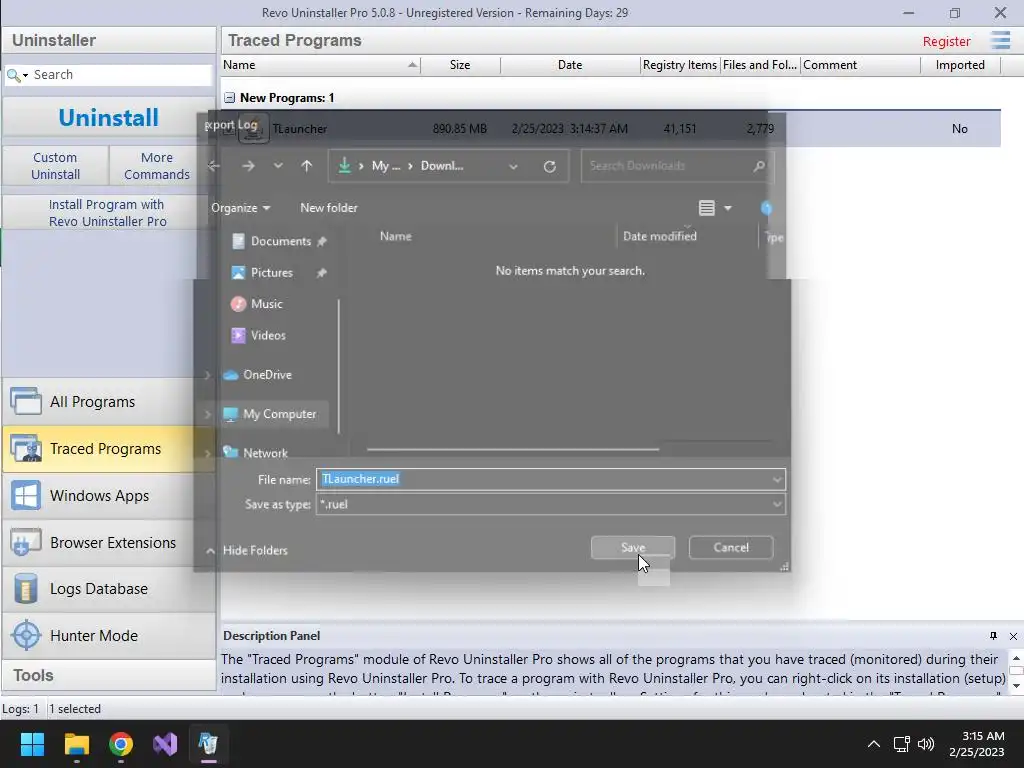Open the File name history dropdown arrow
This screenshot has width=1024, height=768.
click(776, 479)
